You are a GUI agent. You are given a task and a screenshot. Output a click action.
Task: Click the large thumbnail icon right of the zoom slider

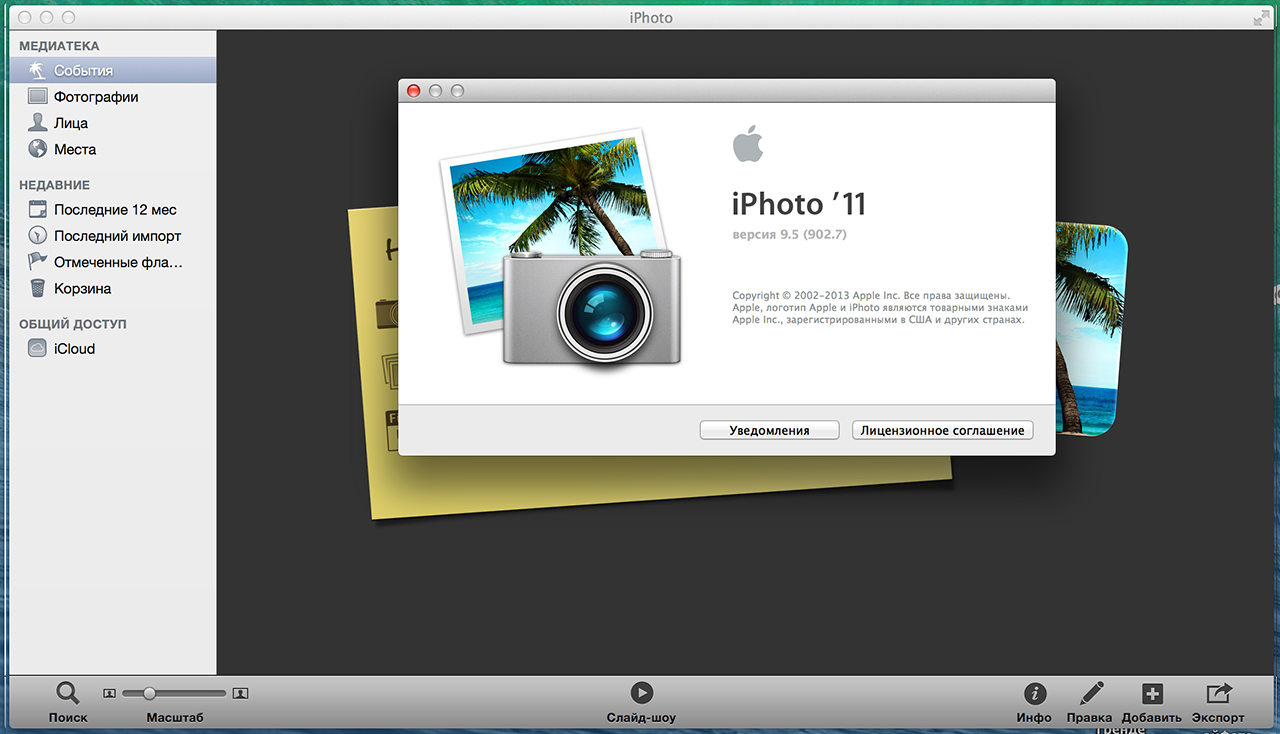tap(240, 693)
